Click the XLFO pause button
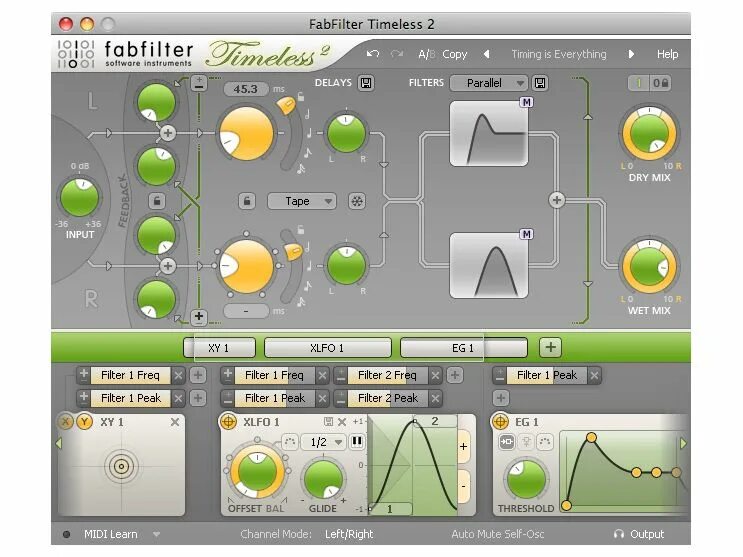 [x=357, y=442]
